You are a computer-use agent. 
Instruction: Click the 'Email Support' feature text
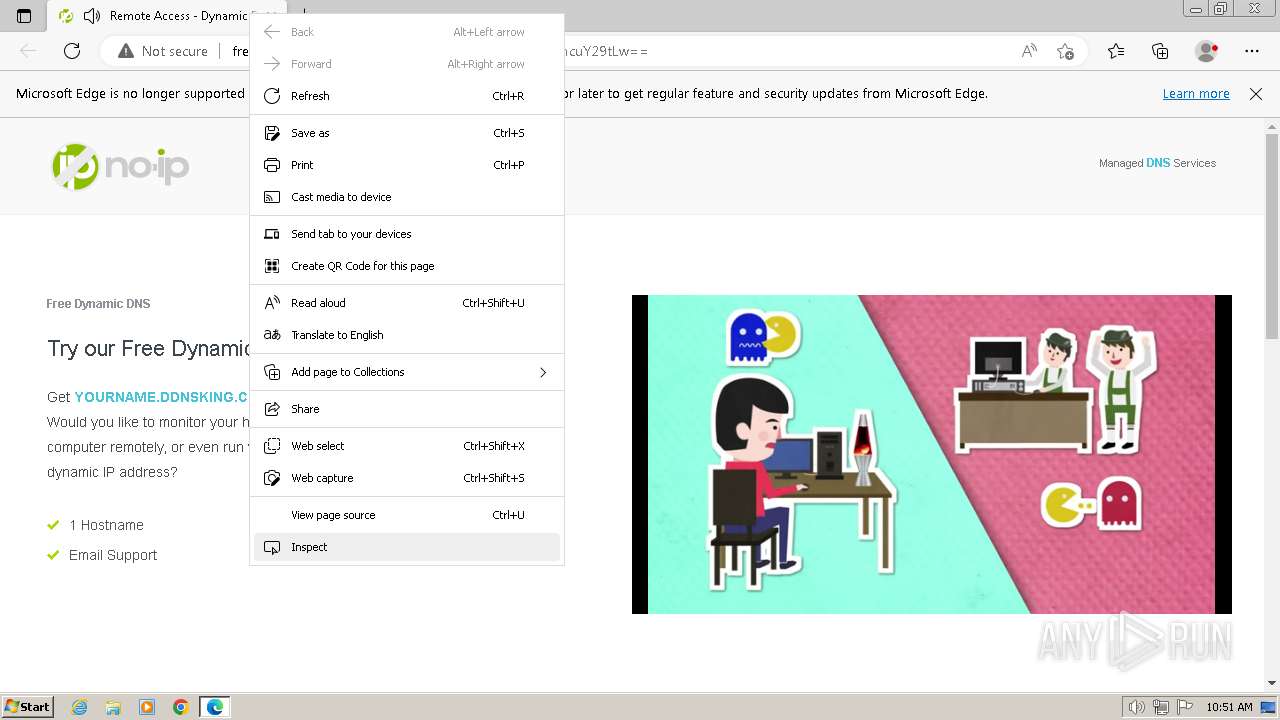click(113, 555)
